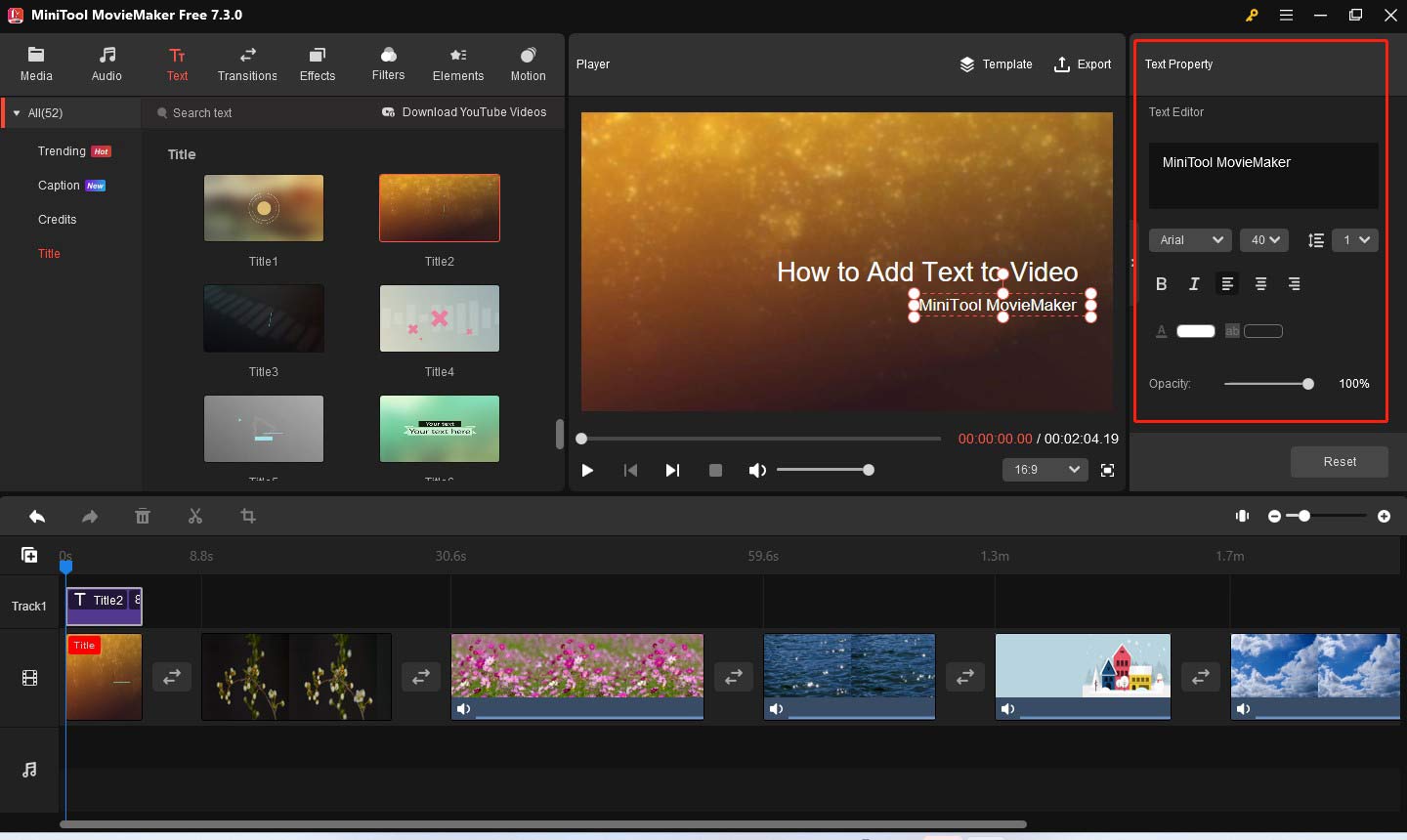This screenshot has width=1407, height=840.
Task: Switch to the Transitions tab
Action: (247, 64)
